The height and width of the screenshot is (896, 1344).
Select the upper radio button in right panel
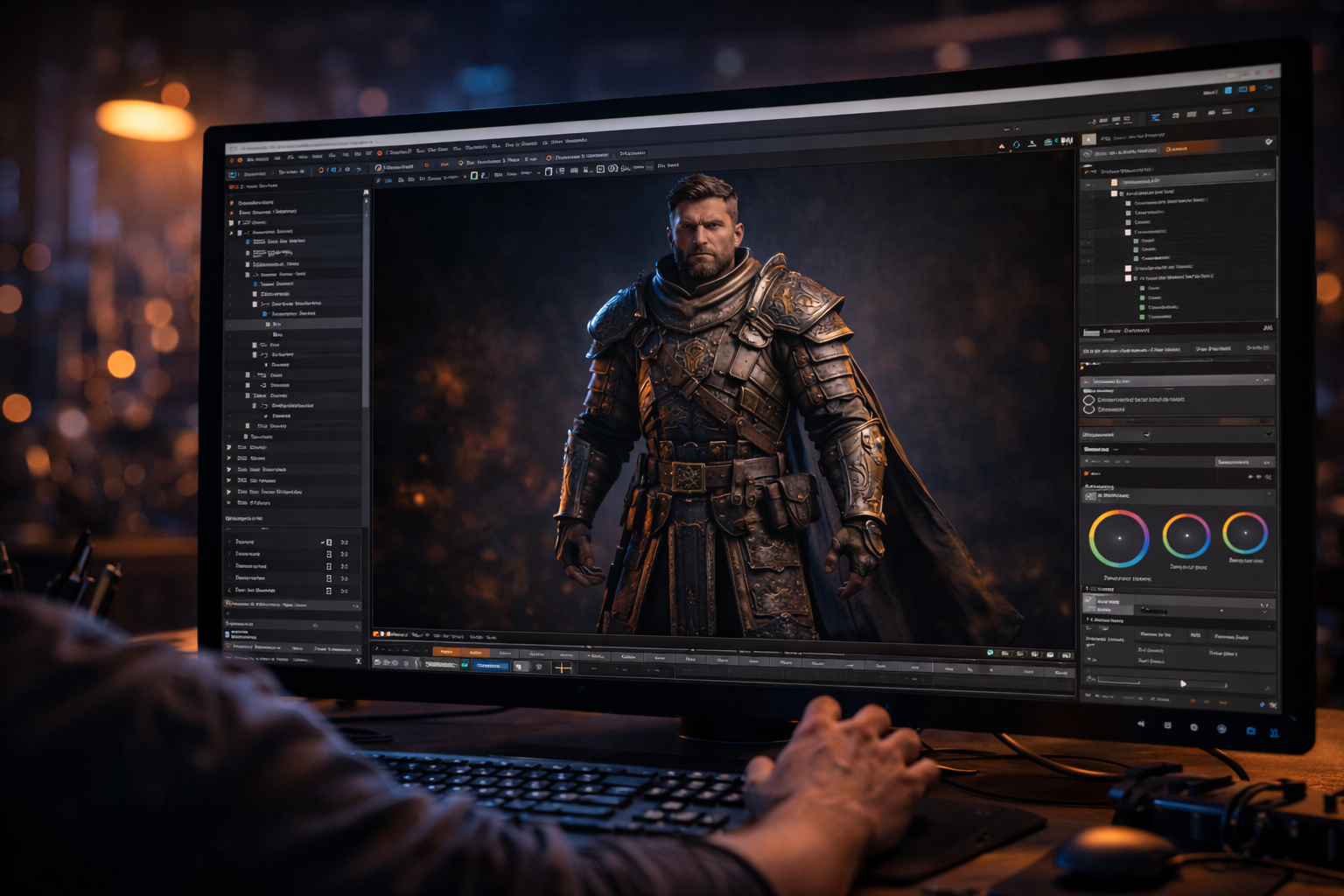tap(1088, 400)
